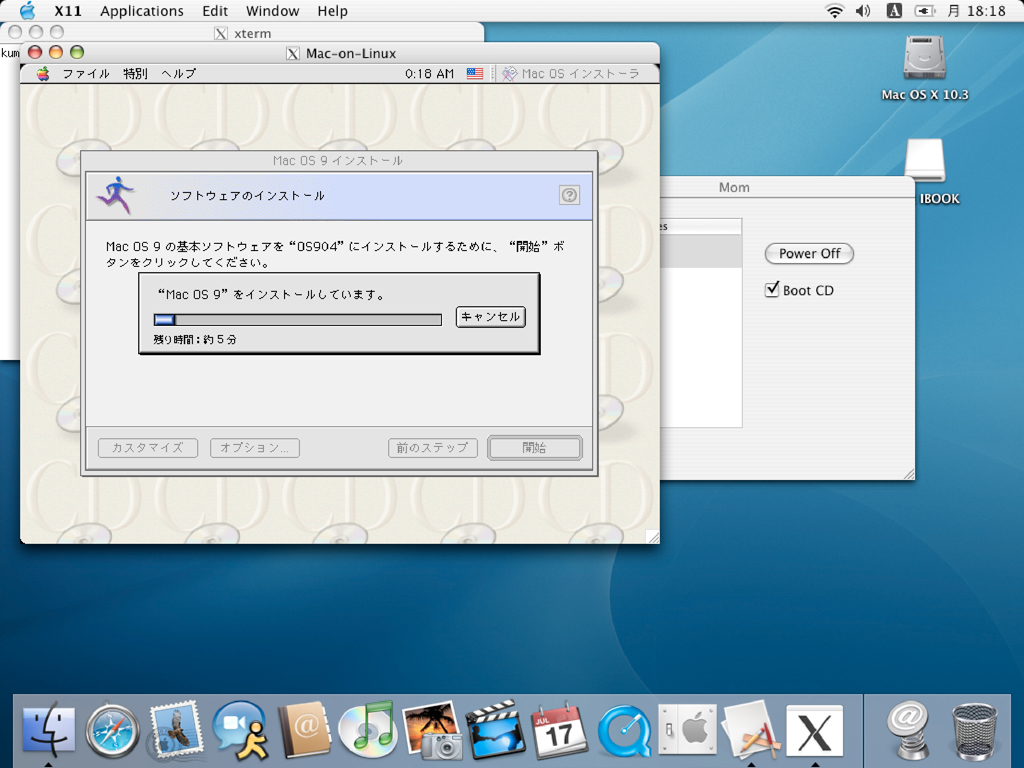This screenshot has height=768, width=1024.
Task: Open the input method A icon
Action: [894, 10]
